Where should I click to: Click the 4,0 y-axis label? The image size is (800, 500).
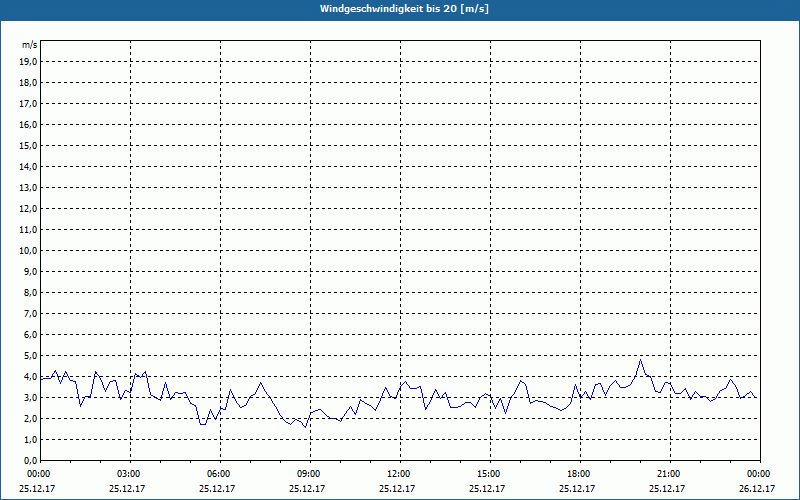point(30,377)
